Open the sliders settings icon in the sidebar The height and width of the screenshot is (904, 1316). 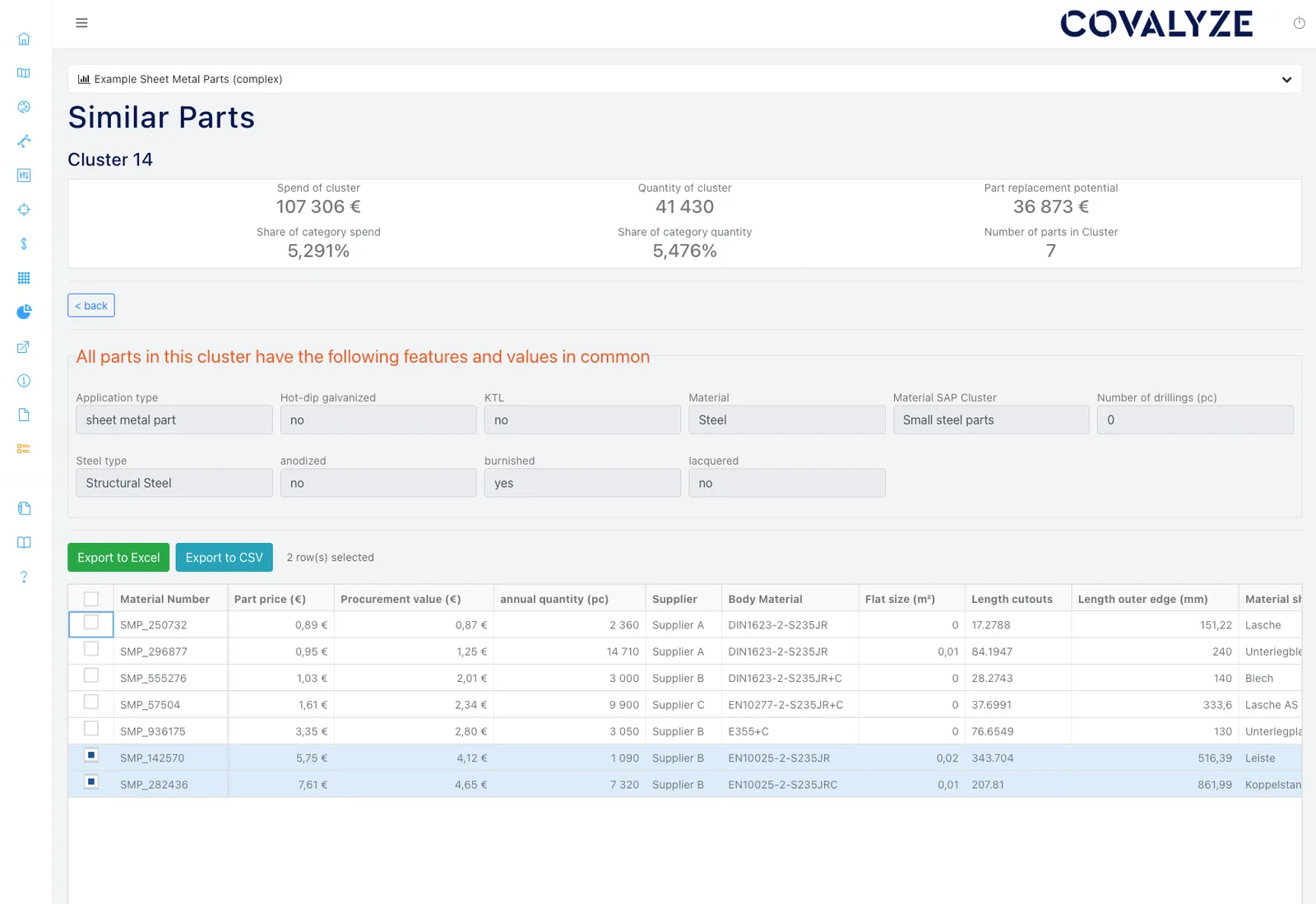(x=24, y=175)
